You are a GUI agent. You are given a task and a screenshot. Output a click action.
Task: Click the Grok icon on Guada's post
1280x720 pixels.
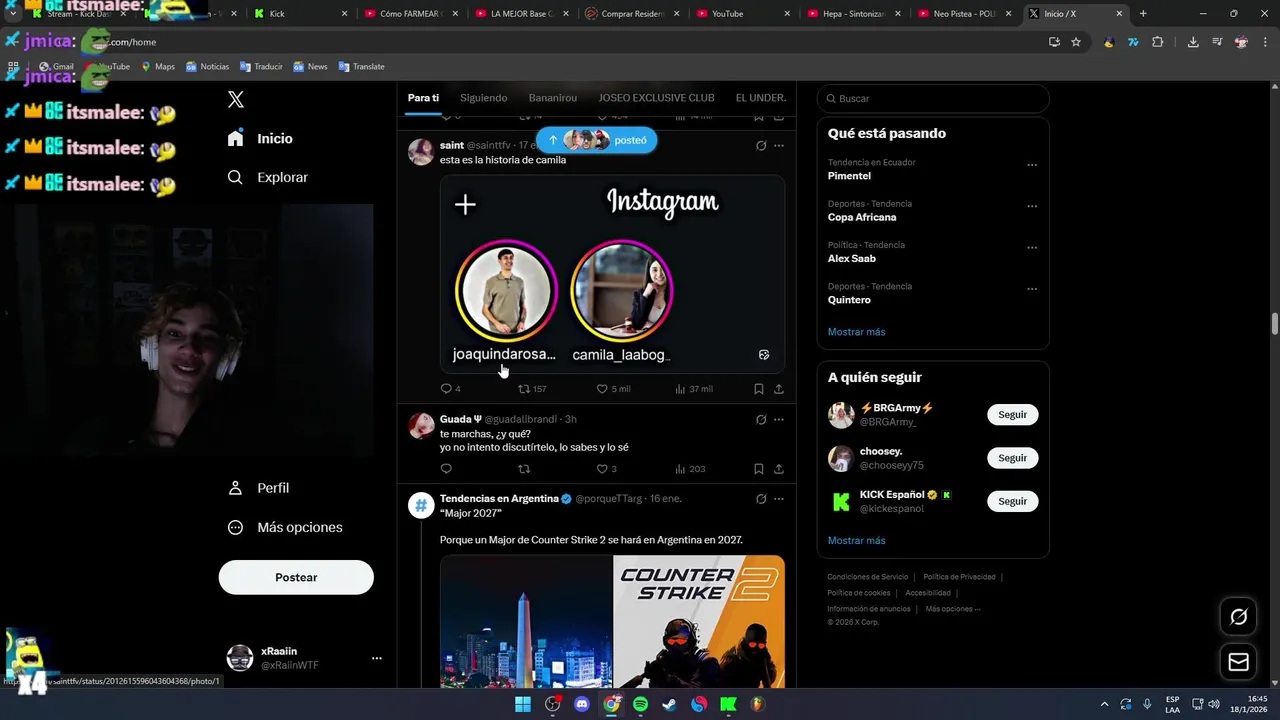761,420
